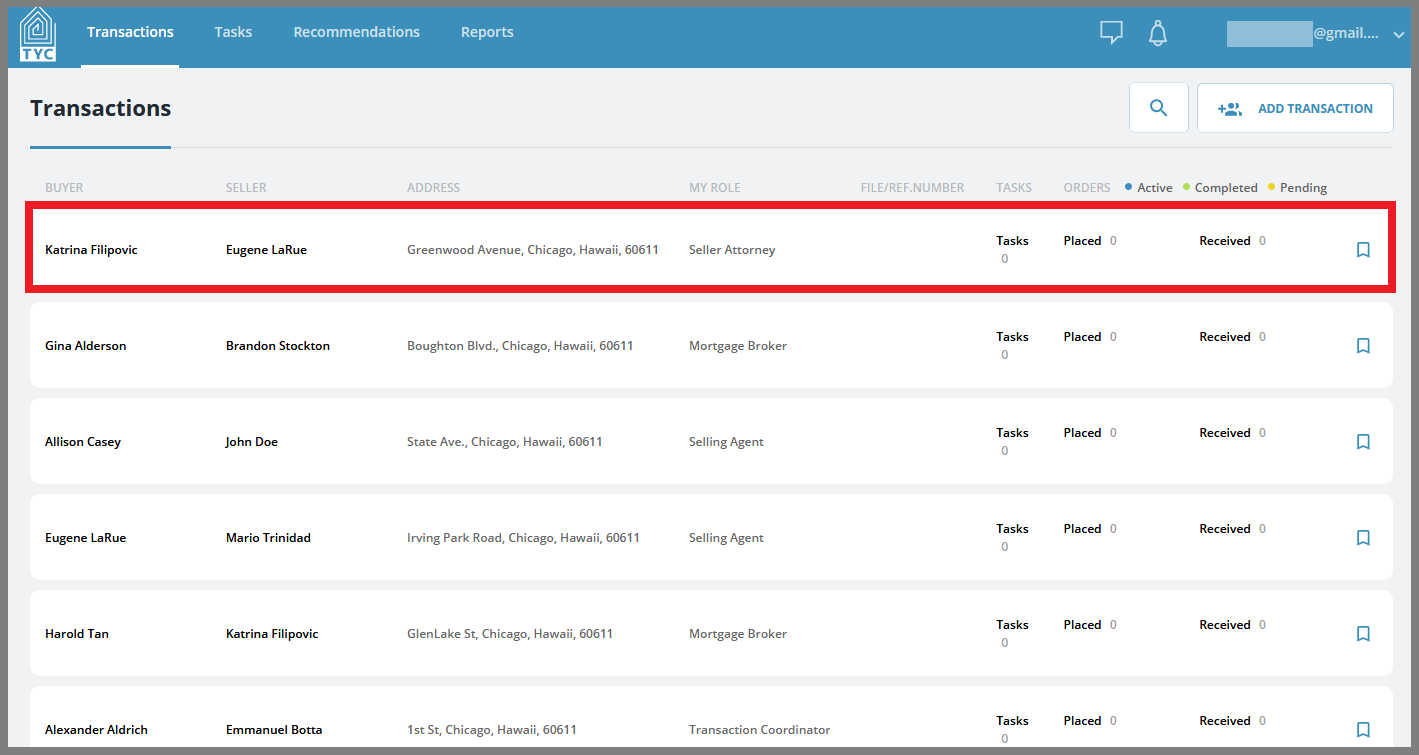Open State Ave. transaction row
The image size is (1419, 755).
[x=711, y=442]
